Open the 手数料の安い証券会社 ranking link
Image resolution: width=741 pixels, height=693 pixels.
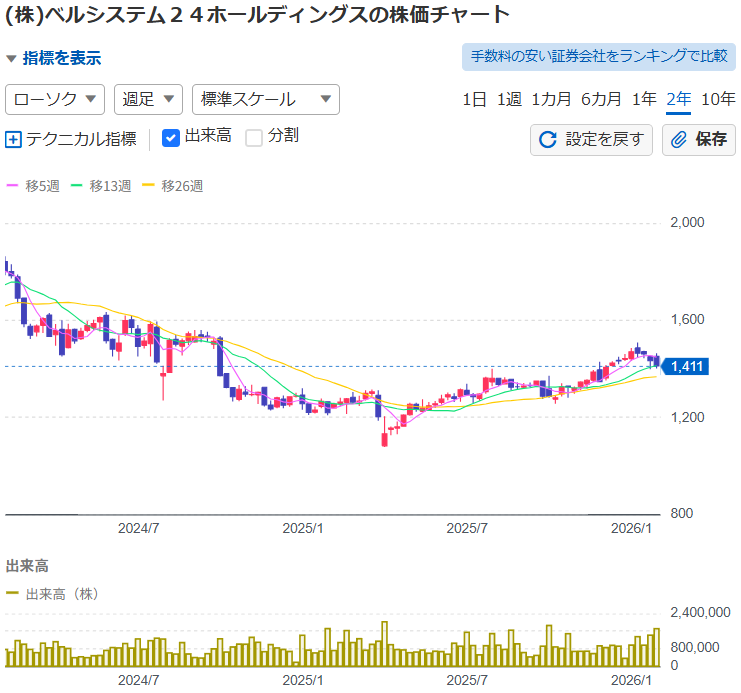(598, 56)
